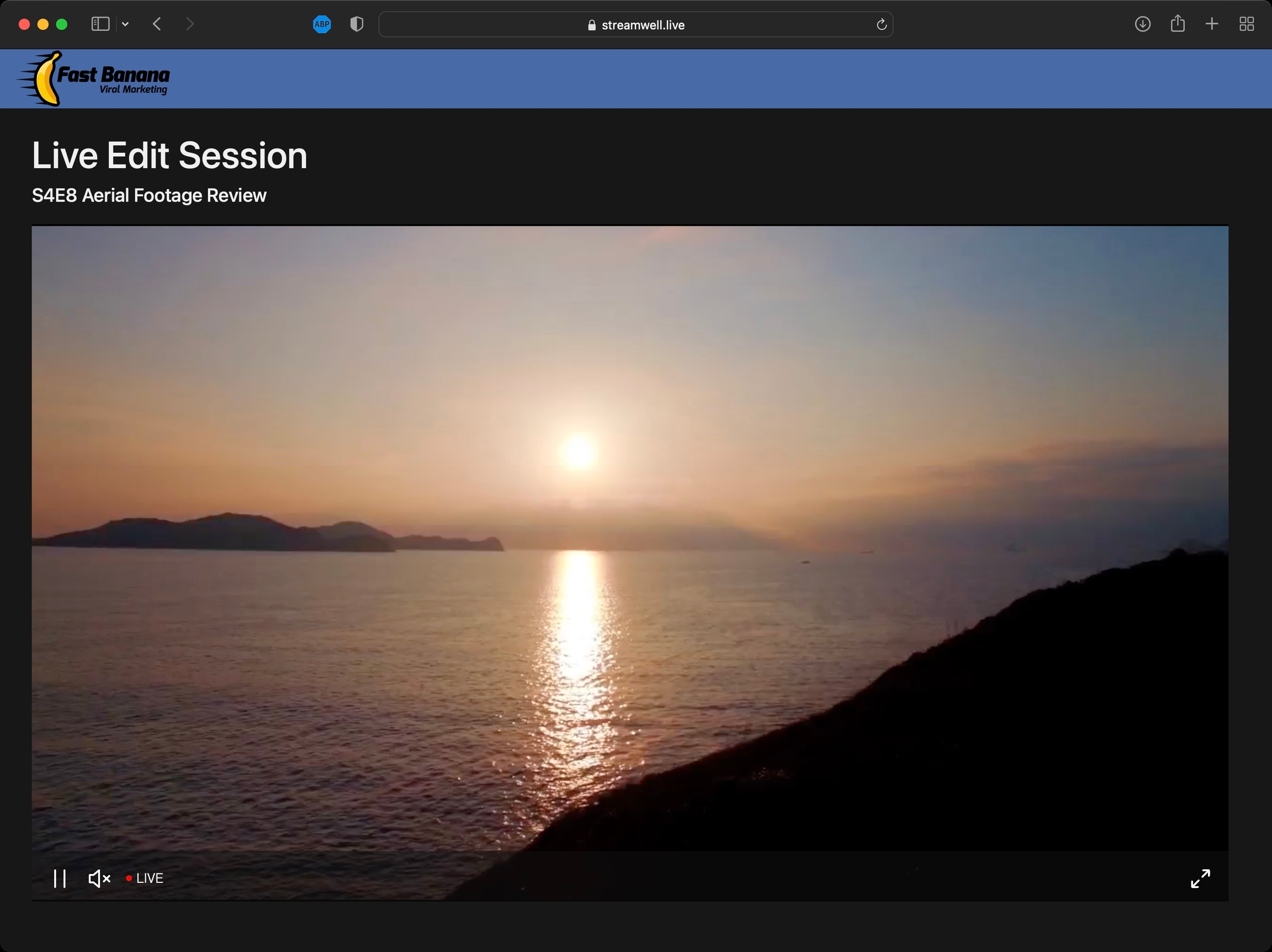The height and width of the screenshot is (952, 1272).
Task: Unmute the video audio
Action: [99, 879]
